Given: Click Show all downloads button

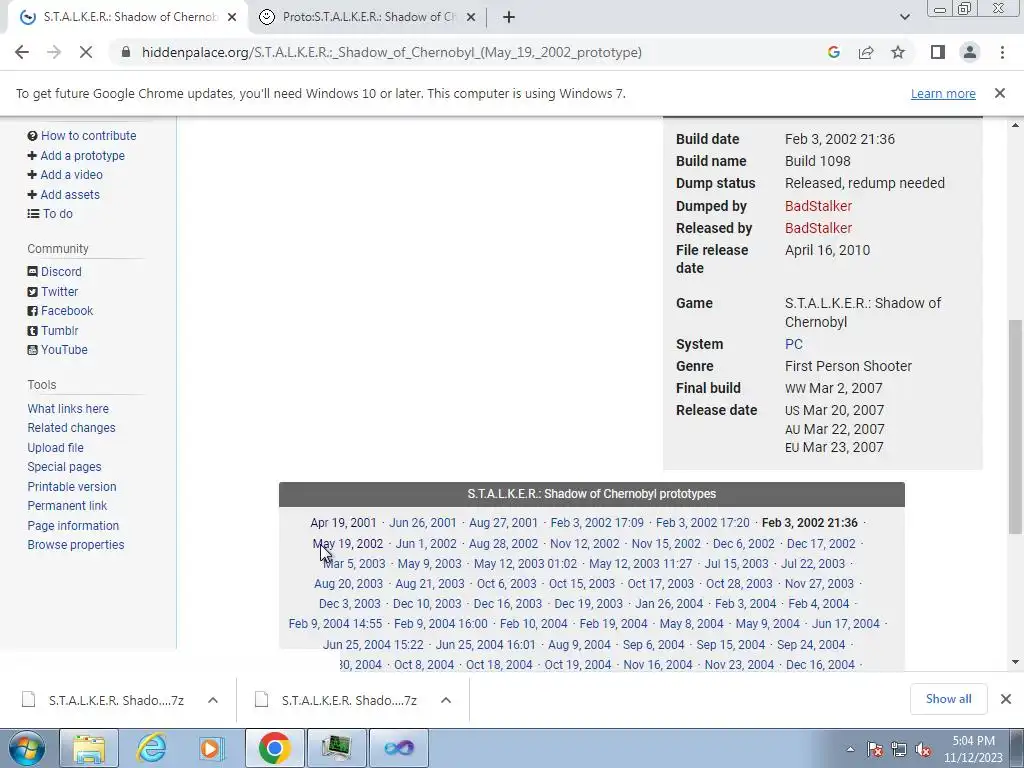Looking at the screenshot, I should tap(948, 699).
